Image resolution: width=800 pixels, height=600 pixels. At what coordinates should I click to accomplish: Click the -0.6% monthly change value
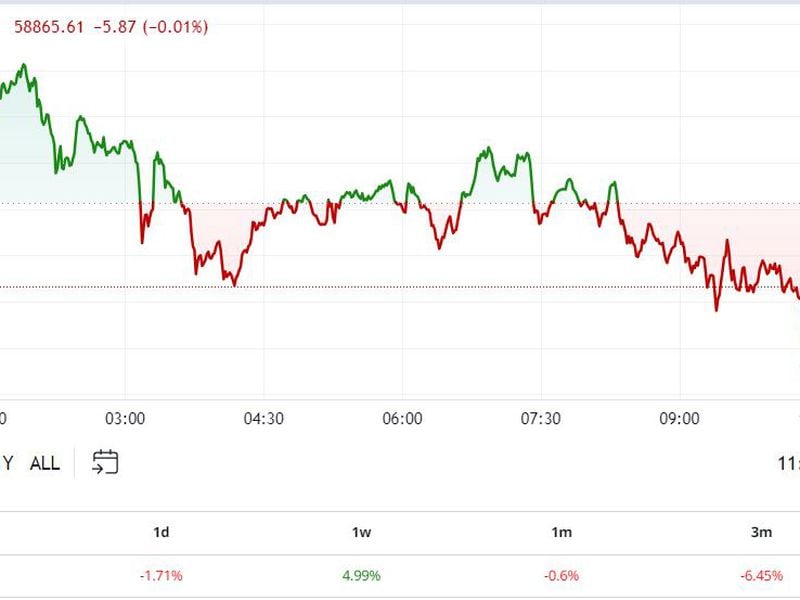tap(561, 575)
